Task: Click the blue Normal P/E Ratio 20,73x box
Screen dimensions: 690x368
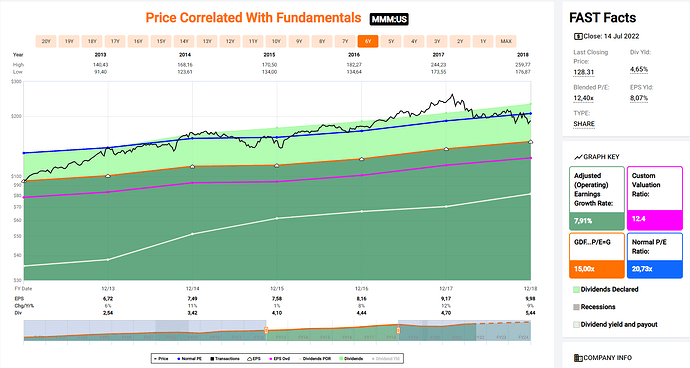Action: (x=654, y=256)
